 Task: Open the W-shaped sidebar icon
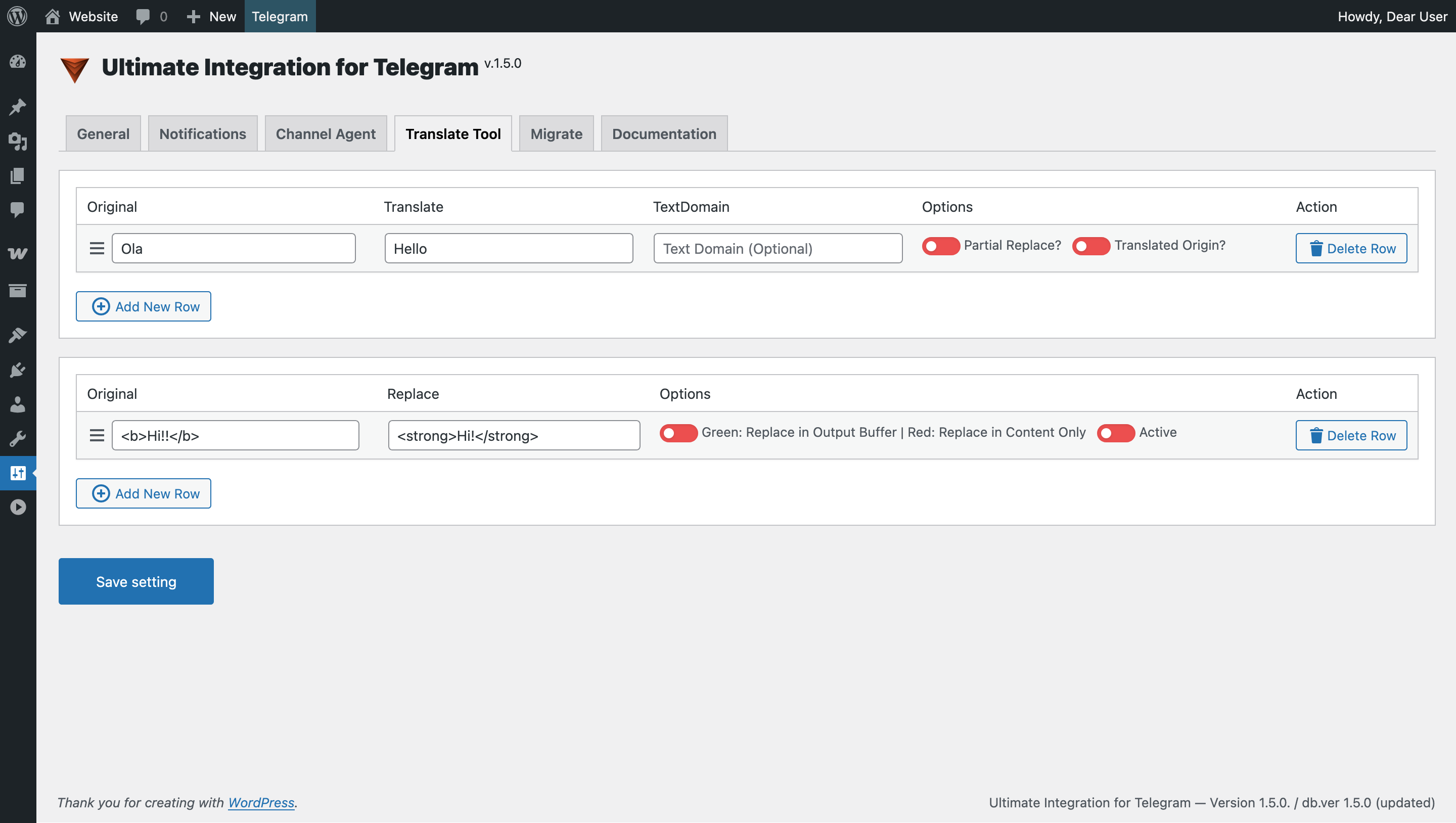[18, 254]
